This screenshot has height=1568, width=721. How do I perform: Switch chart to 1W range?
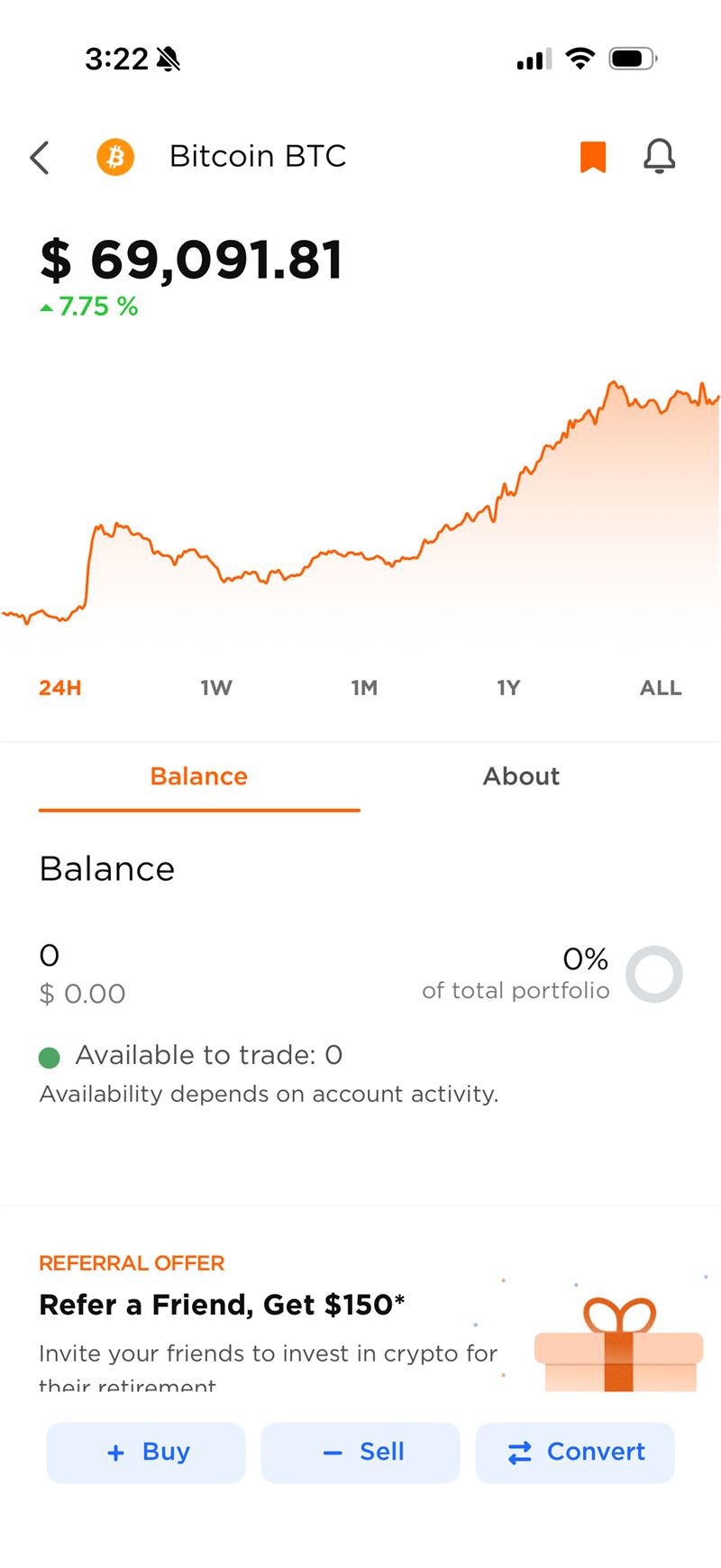coord(216,688)
